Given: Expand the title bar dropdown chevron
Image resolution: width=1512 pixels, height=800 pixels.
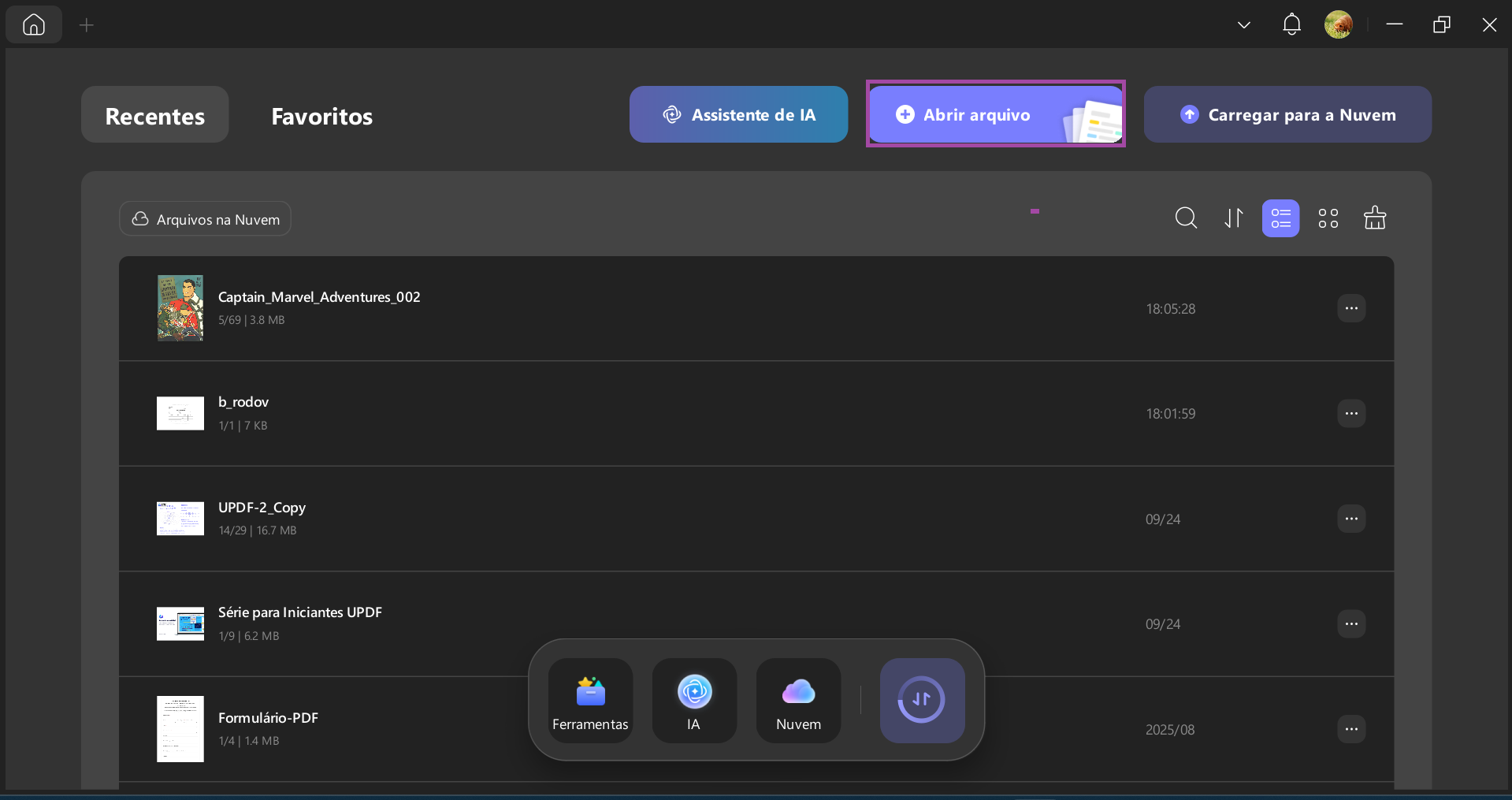Looking at the screenshot, I should (1244, 25).
